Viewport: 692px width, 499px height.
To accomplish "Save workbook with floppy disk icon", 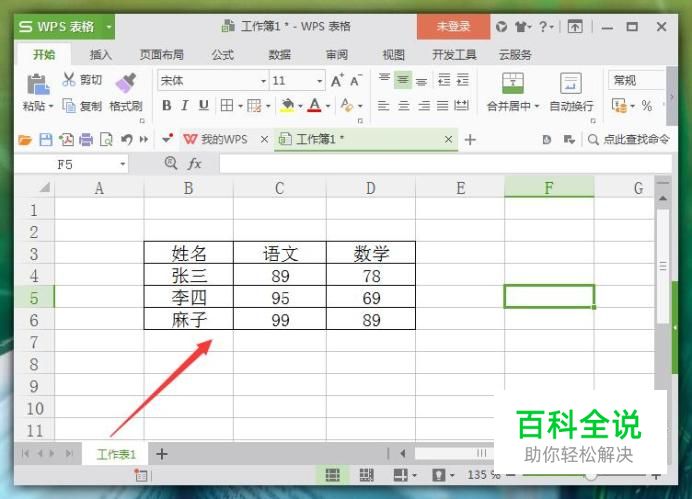I will click(x=46, y=140).
